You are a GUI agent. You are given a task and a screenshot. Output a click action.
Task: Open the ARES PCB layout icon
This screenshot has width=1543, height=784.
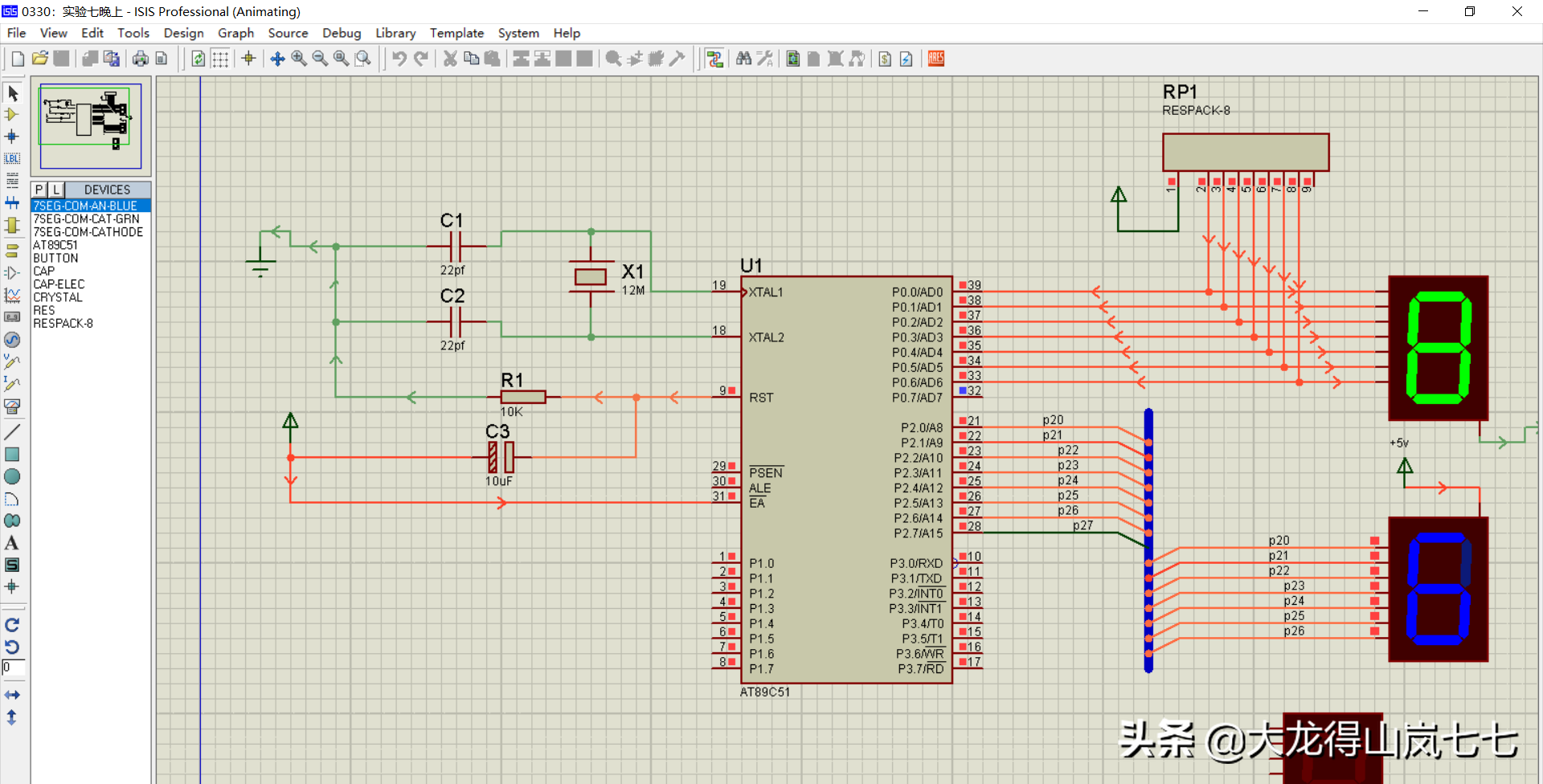tap(936, 59)
